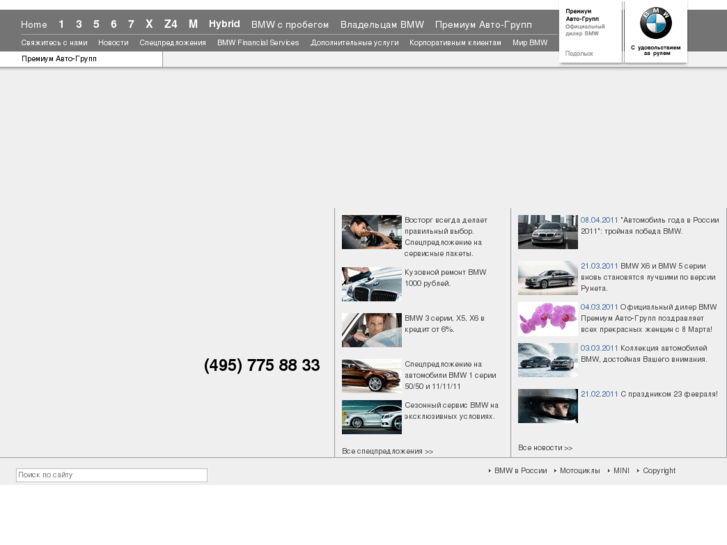Click 'Корпоративным клиентам' link
The image size is (727, 545).
[455, 43]
